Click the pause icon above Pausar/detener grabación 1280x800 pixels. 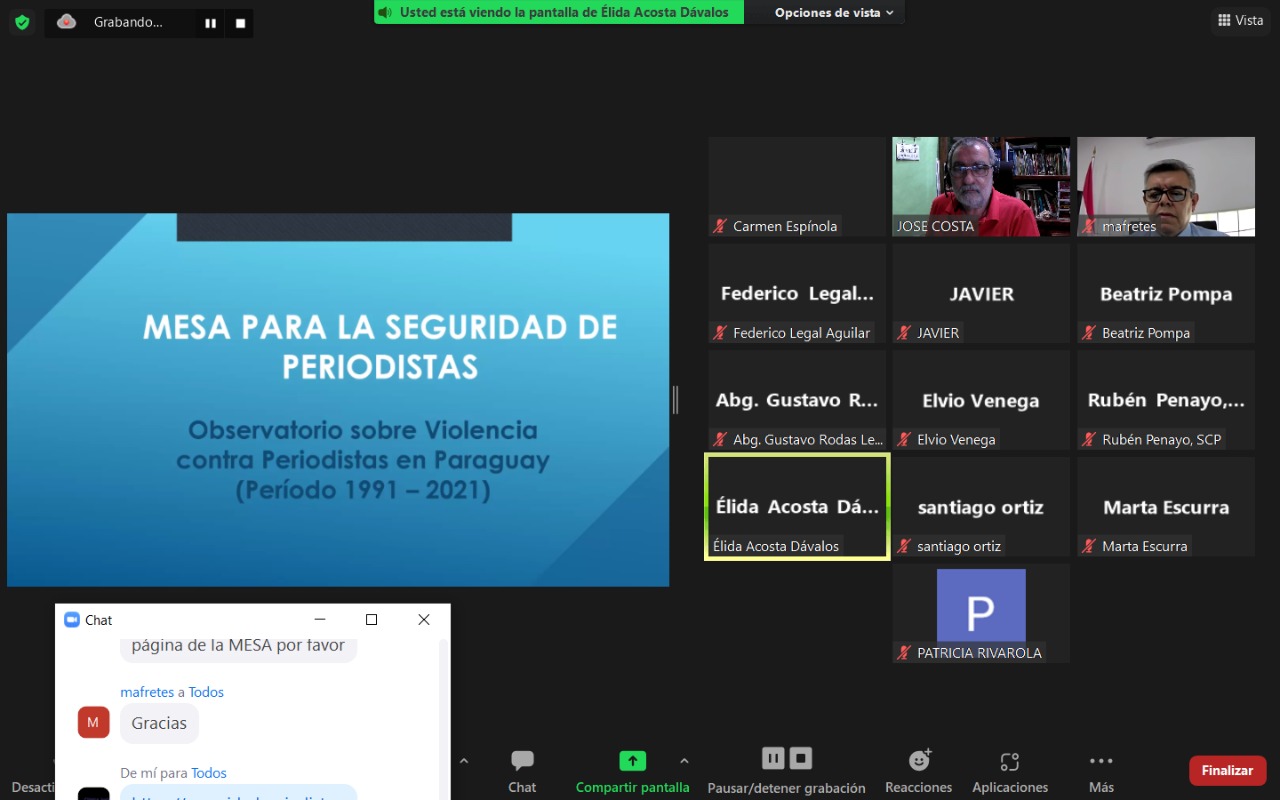pos(772,758)
